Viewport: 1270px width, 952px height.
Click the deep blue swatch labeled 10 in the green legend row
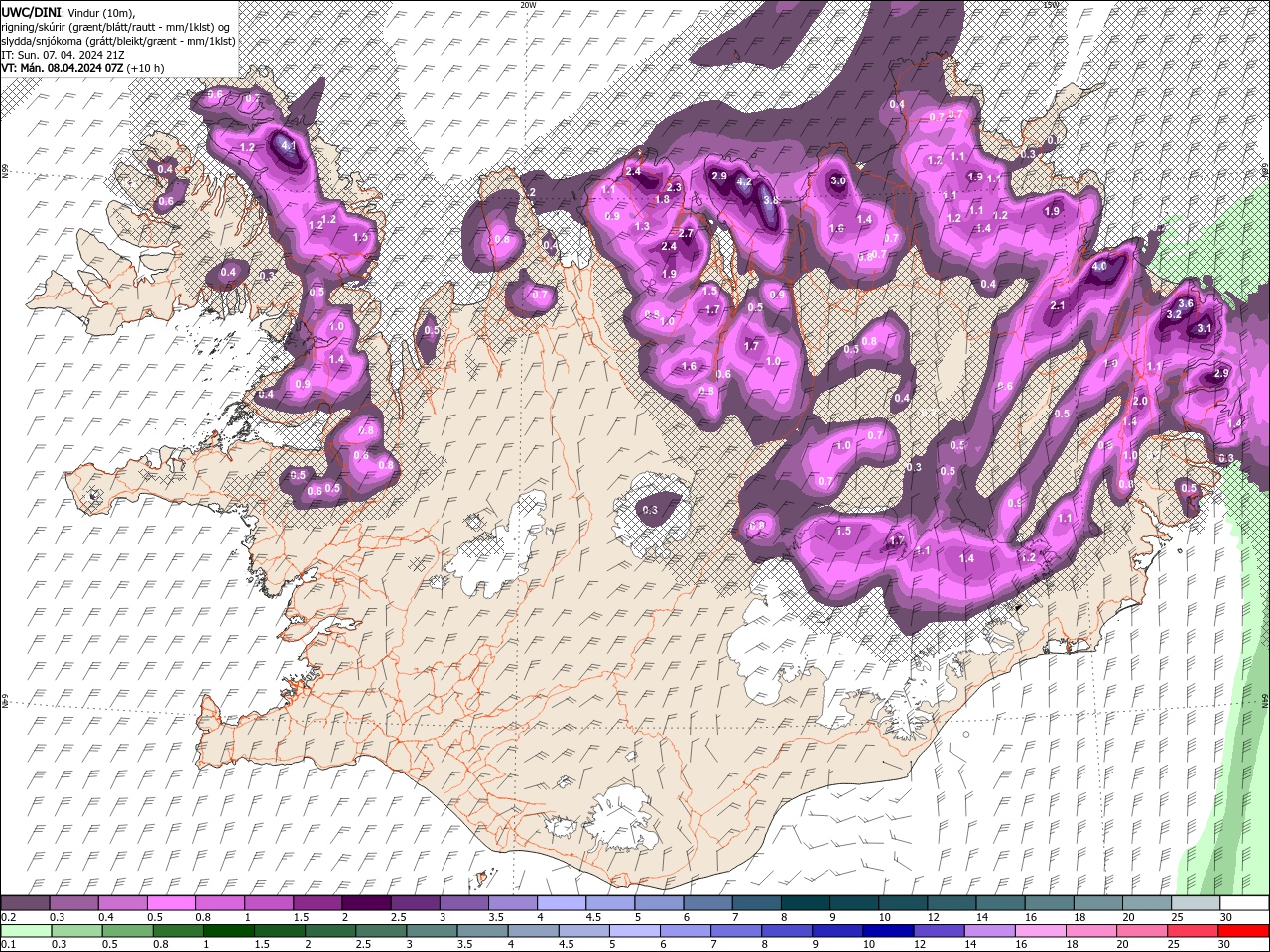pyautogui.click(x=887, y=931)
